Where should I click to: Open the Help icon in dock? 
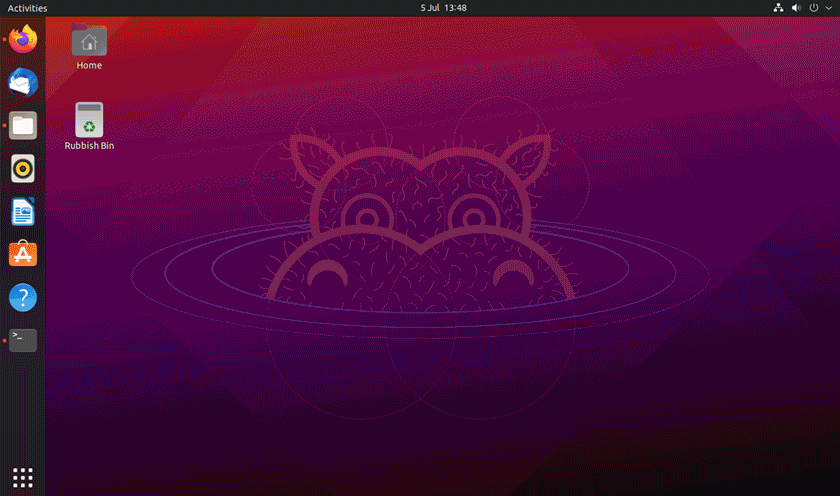click(x=23, y=297)
